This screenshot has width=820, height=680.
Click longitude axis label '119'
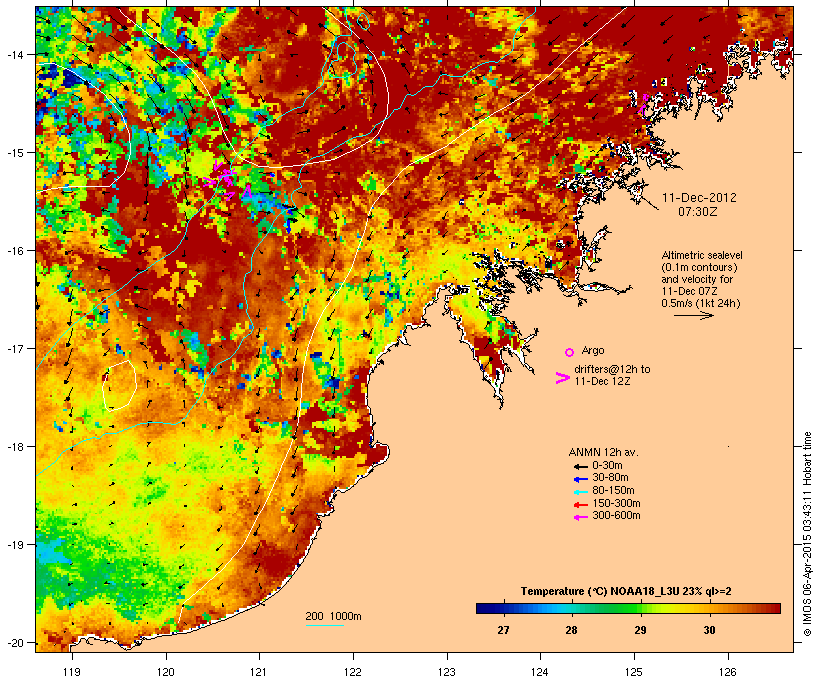click(72, 672)
